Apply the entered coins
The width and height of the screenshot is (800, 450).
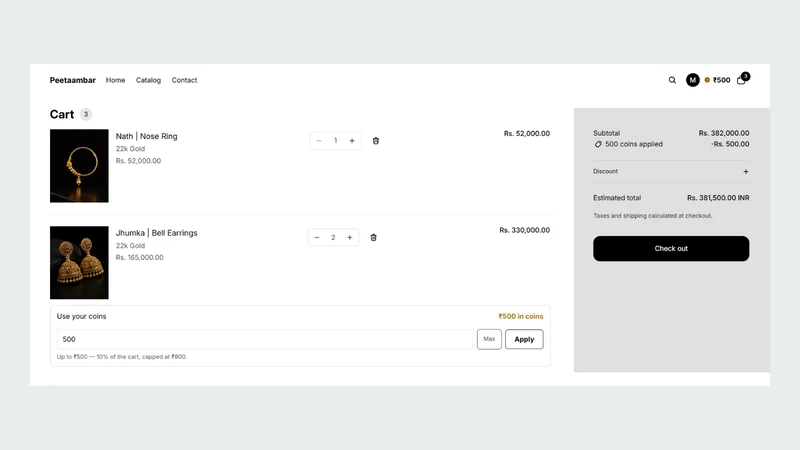524,339
